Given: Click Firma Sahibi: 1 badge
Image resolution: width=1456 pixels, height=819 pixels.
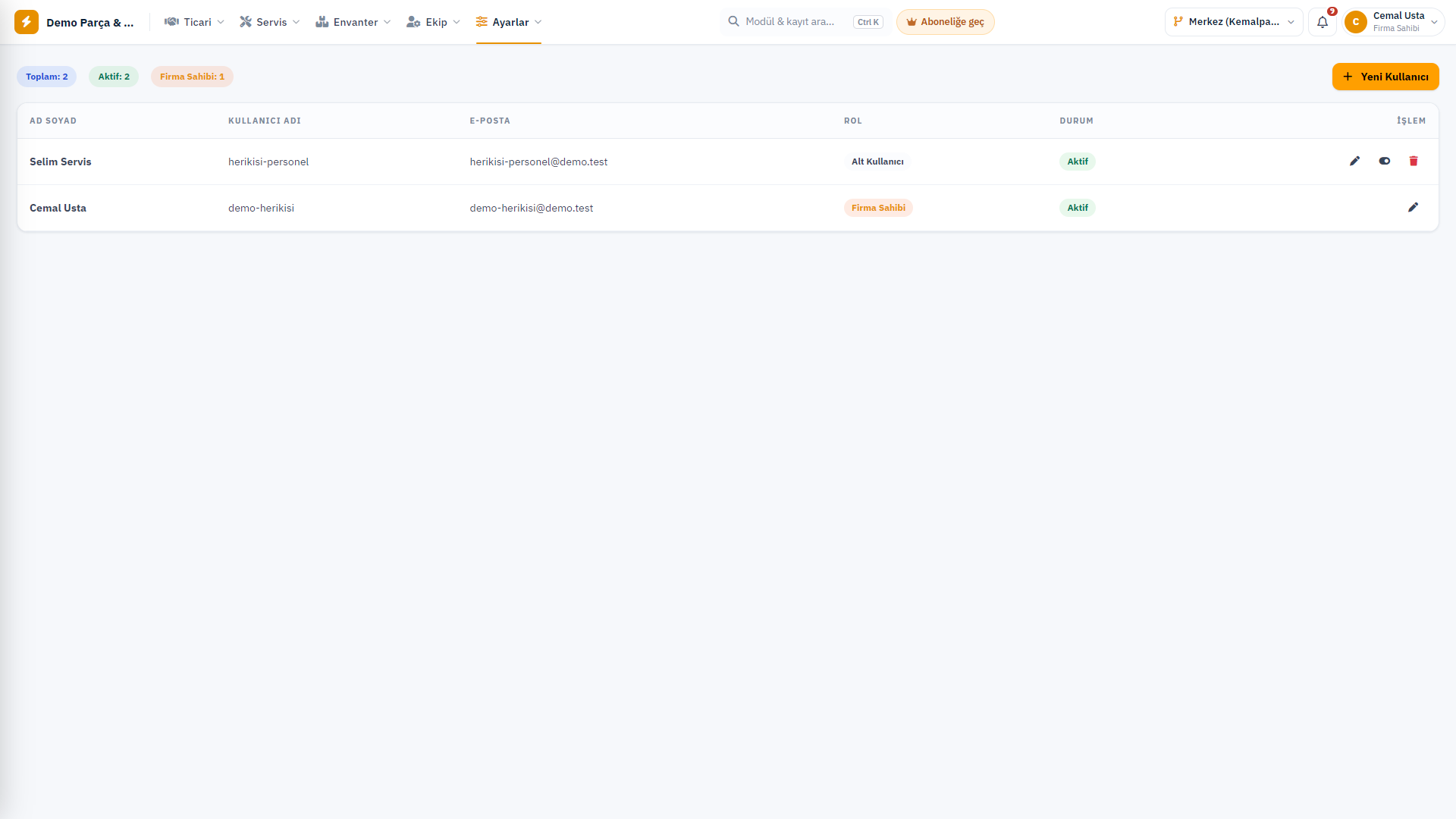Looking at the screenshot, I should click(192, 77).
